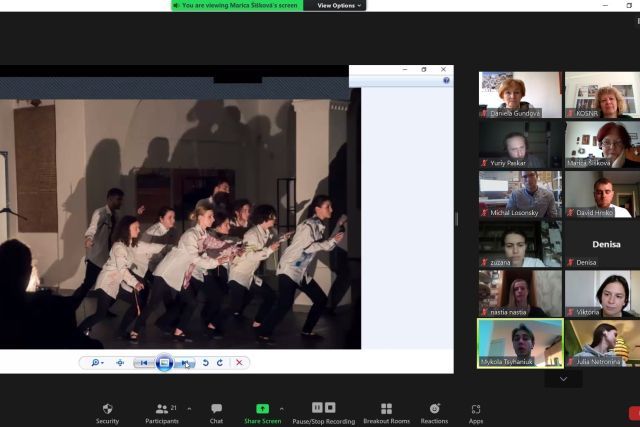Screen dimensions: 640x427
Task: Open the Reactions menu
Action: tap(434, 409)
